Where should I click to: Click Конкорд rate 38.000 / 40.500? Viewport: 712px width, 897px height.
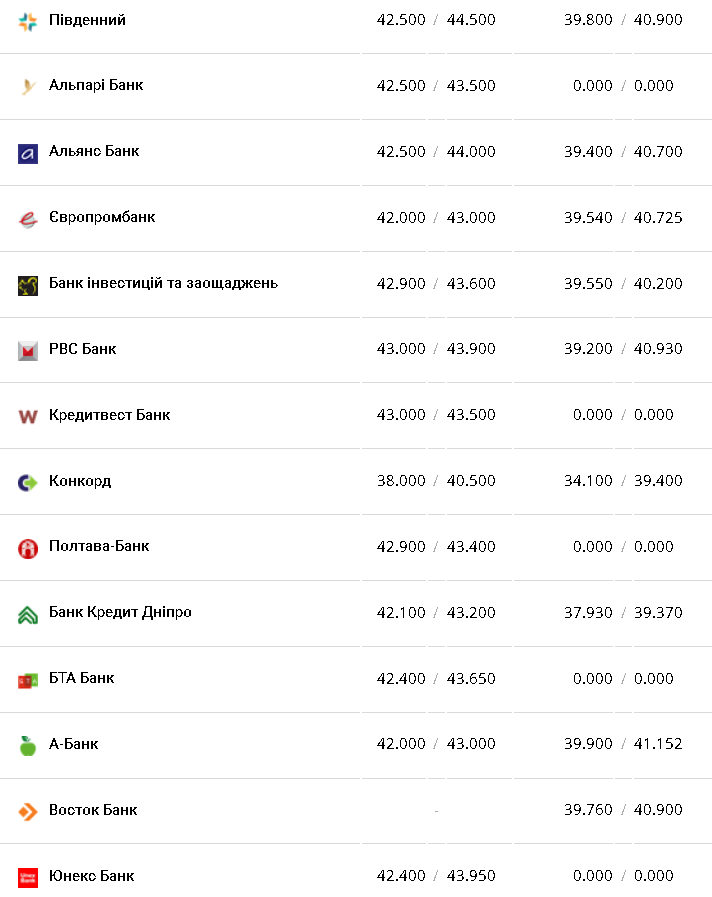point(435,481)
